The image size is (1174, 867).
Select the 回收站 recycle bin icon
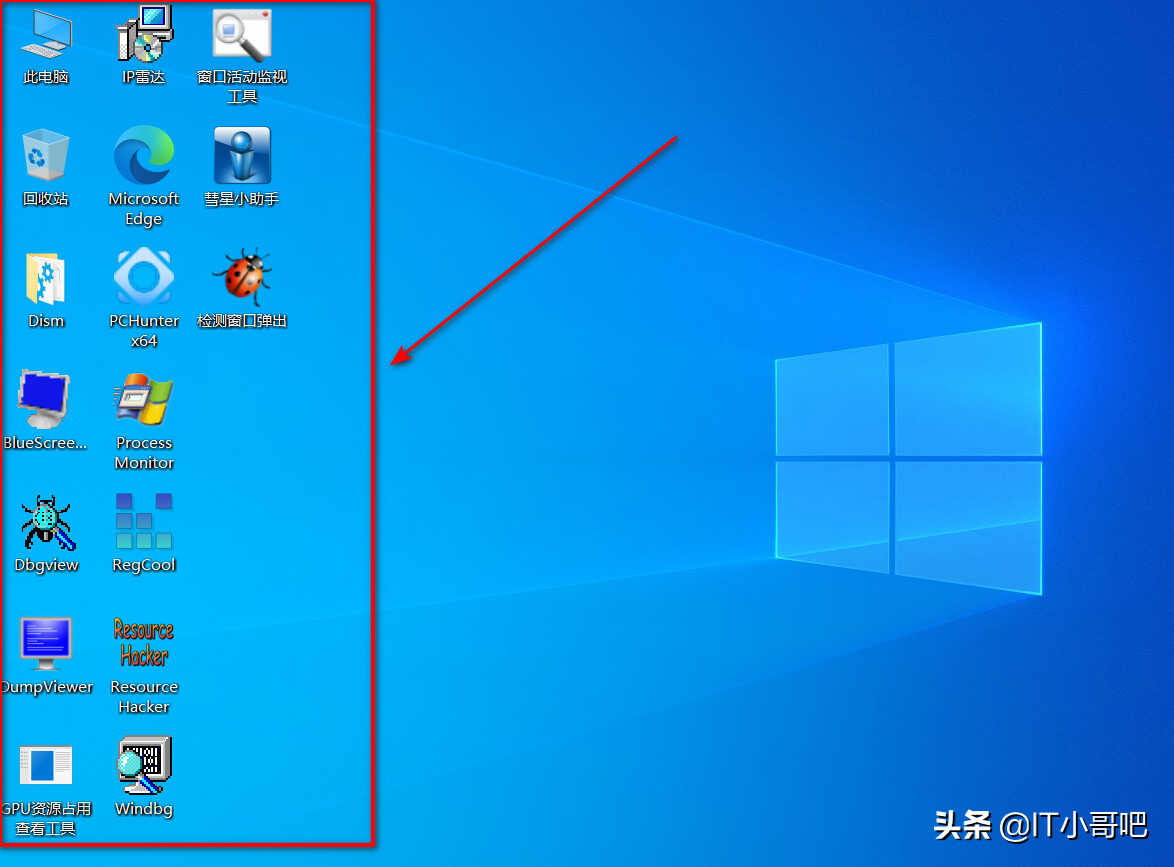[x=46, y=154]
